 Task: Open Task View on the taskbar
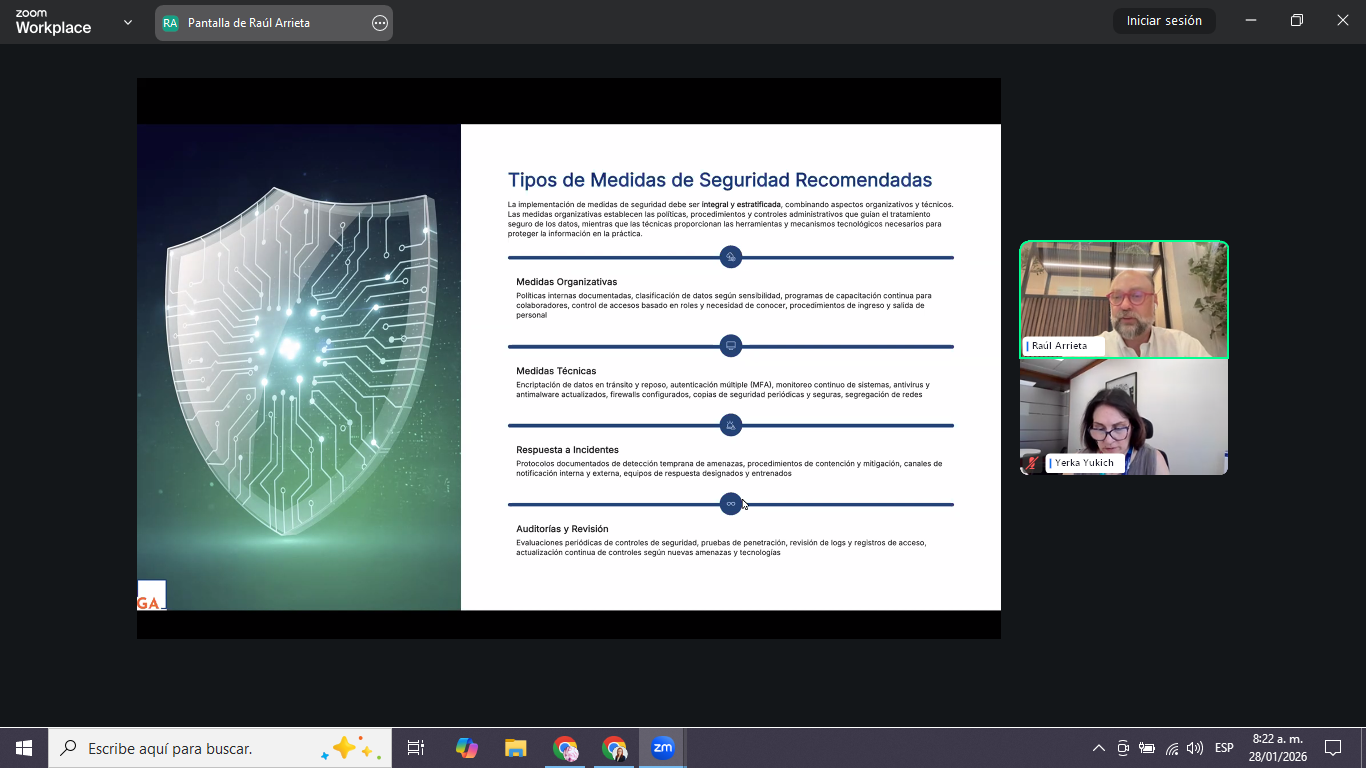pyautogui.click(x=416, y=748)
